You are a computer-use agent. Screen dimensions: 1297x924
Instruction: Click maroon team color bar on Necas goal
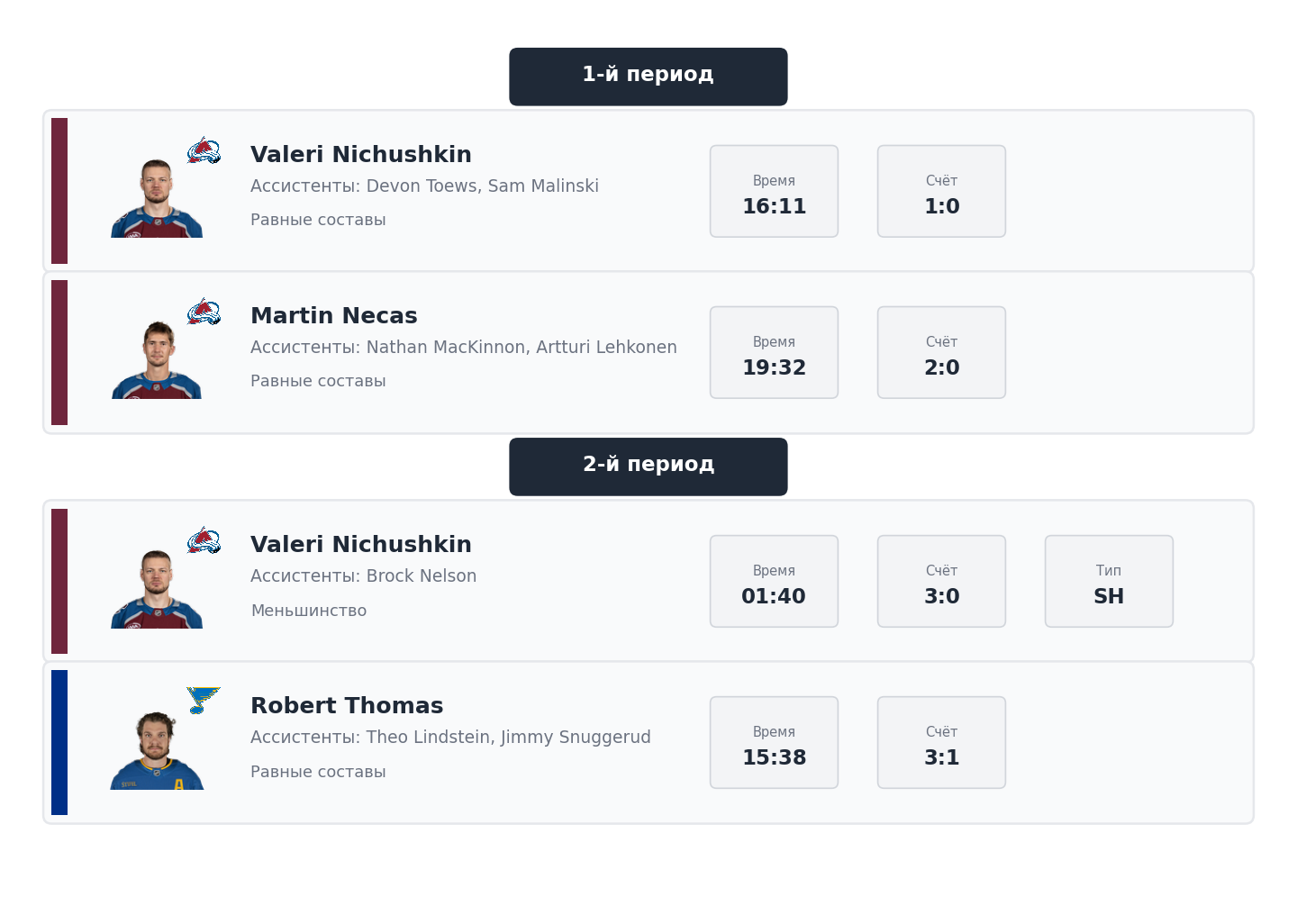click(59, 353)
